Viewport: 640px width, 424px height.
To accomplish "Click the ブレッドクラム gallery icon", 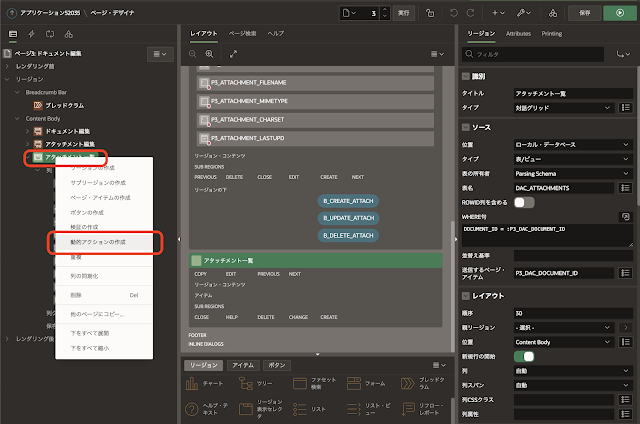I will click(407, 383).
